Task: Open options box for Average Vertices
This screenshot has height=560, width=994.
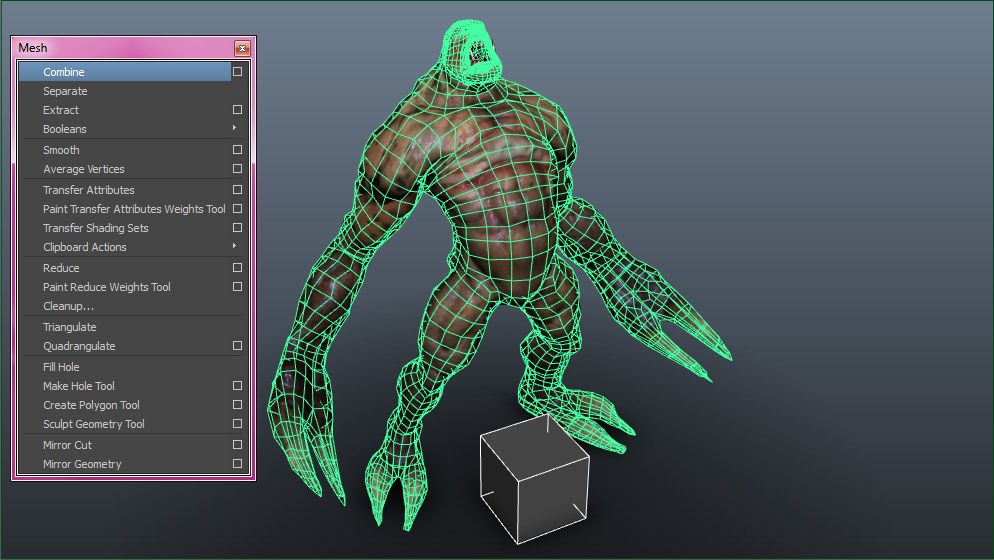Action: 237,169
